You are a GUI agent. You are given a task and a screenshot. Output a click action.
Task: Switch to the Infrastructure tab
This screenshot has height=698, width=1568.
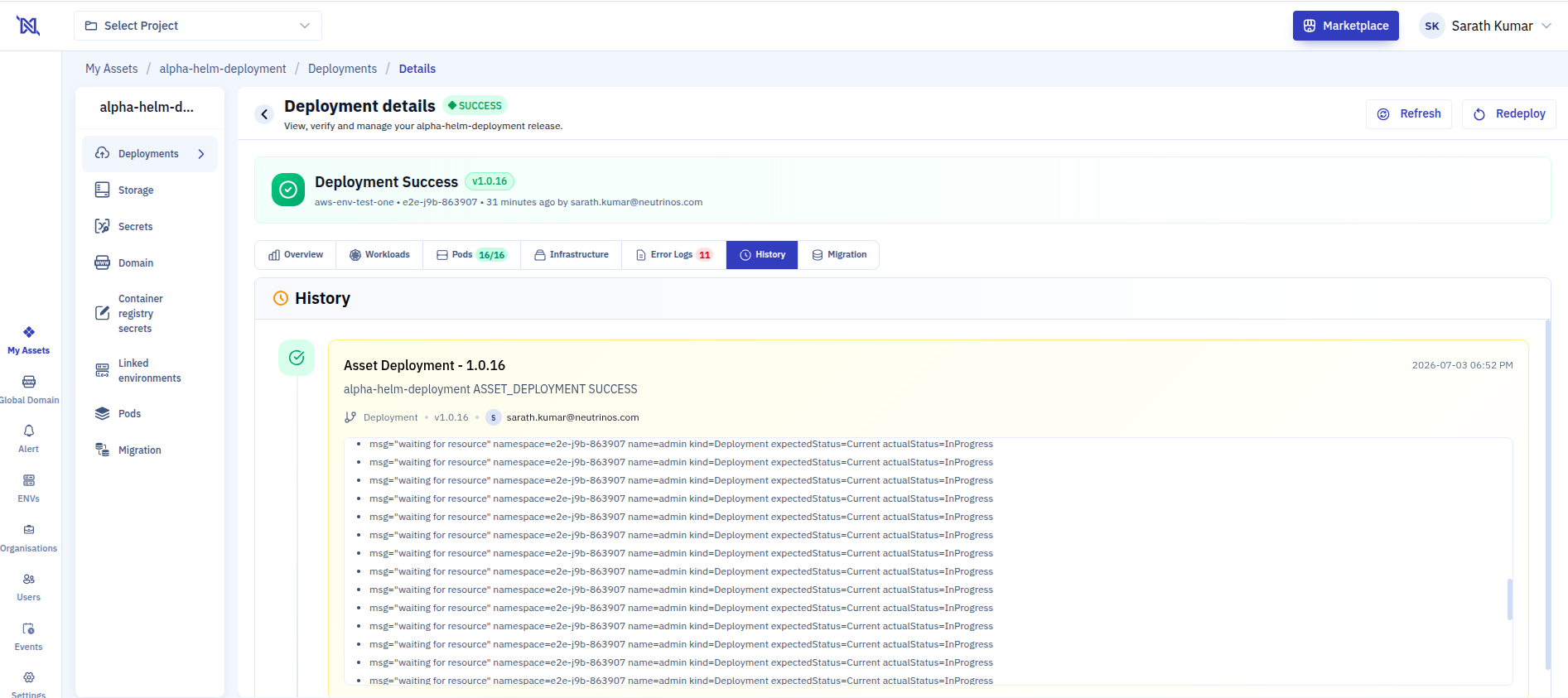[x=572, y=255]
